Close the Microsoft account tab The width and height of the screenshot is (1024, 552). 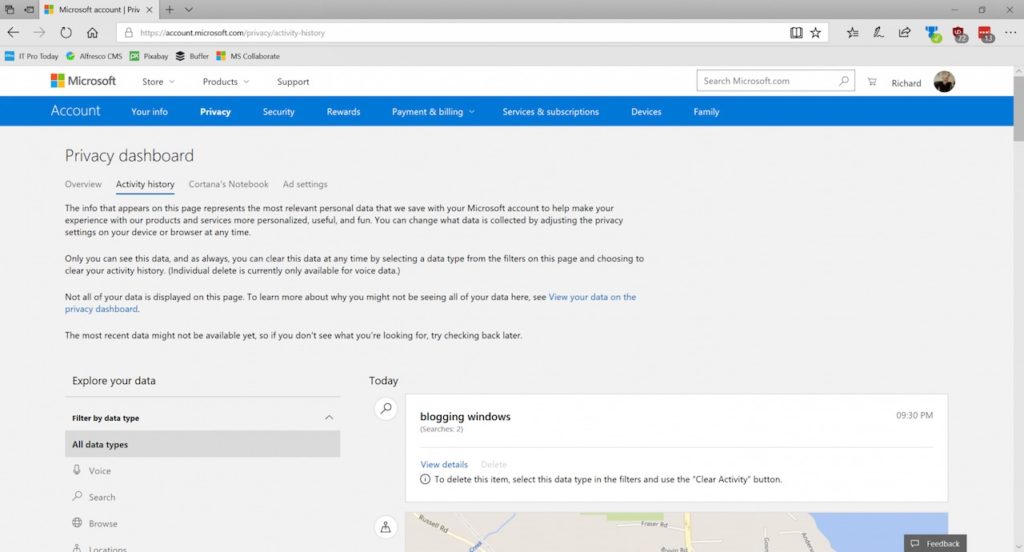[150, 9]
